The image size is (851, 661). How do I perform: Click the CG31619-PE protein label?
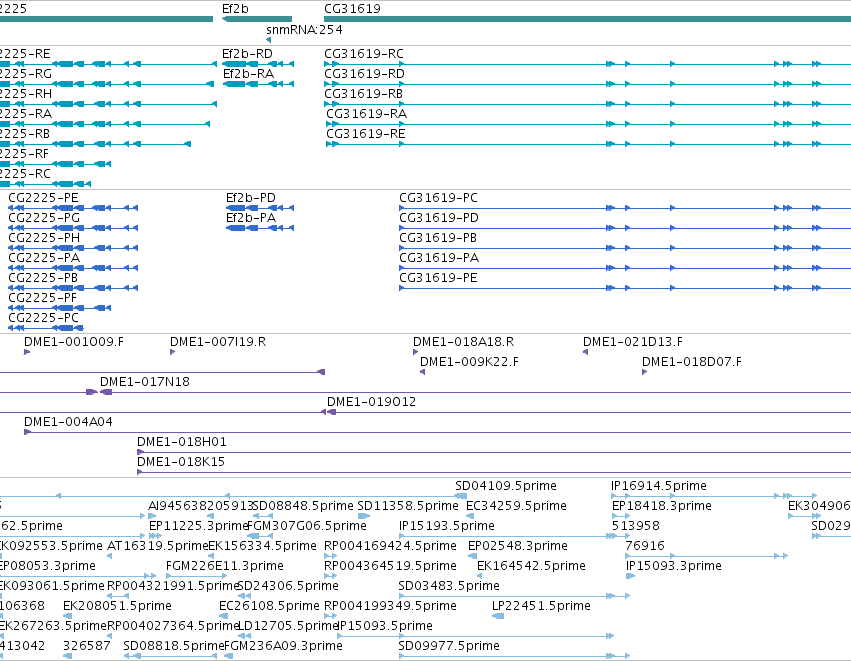click(x=439, y=278)
